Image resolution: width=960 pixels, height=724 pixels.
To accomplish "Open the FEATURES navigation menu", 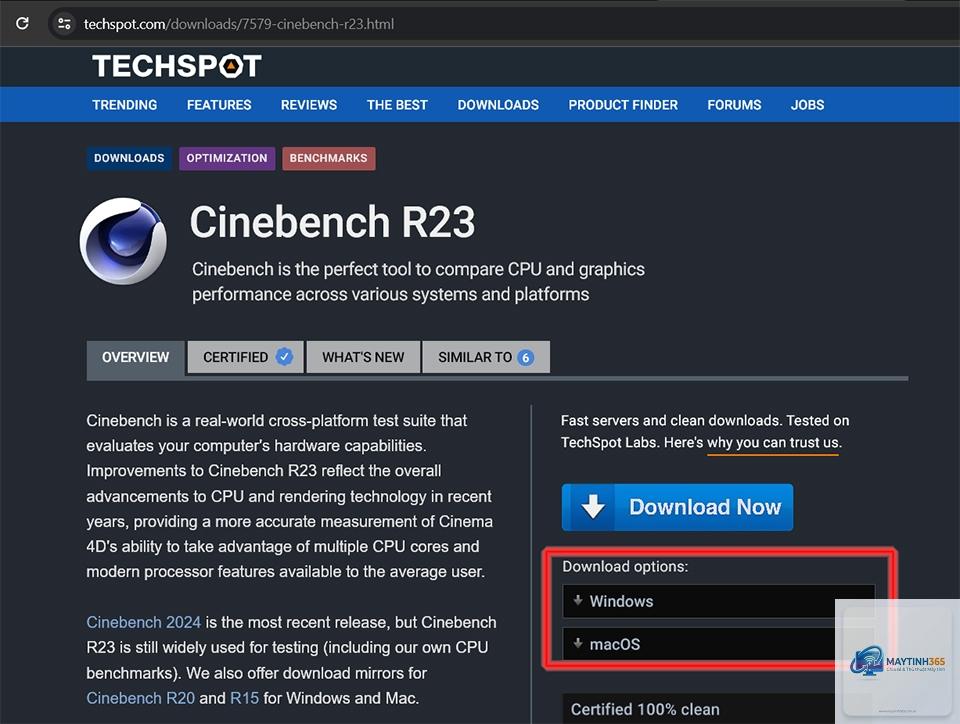I will point(219,105).
